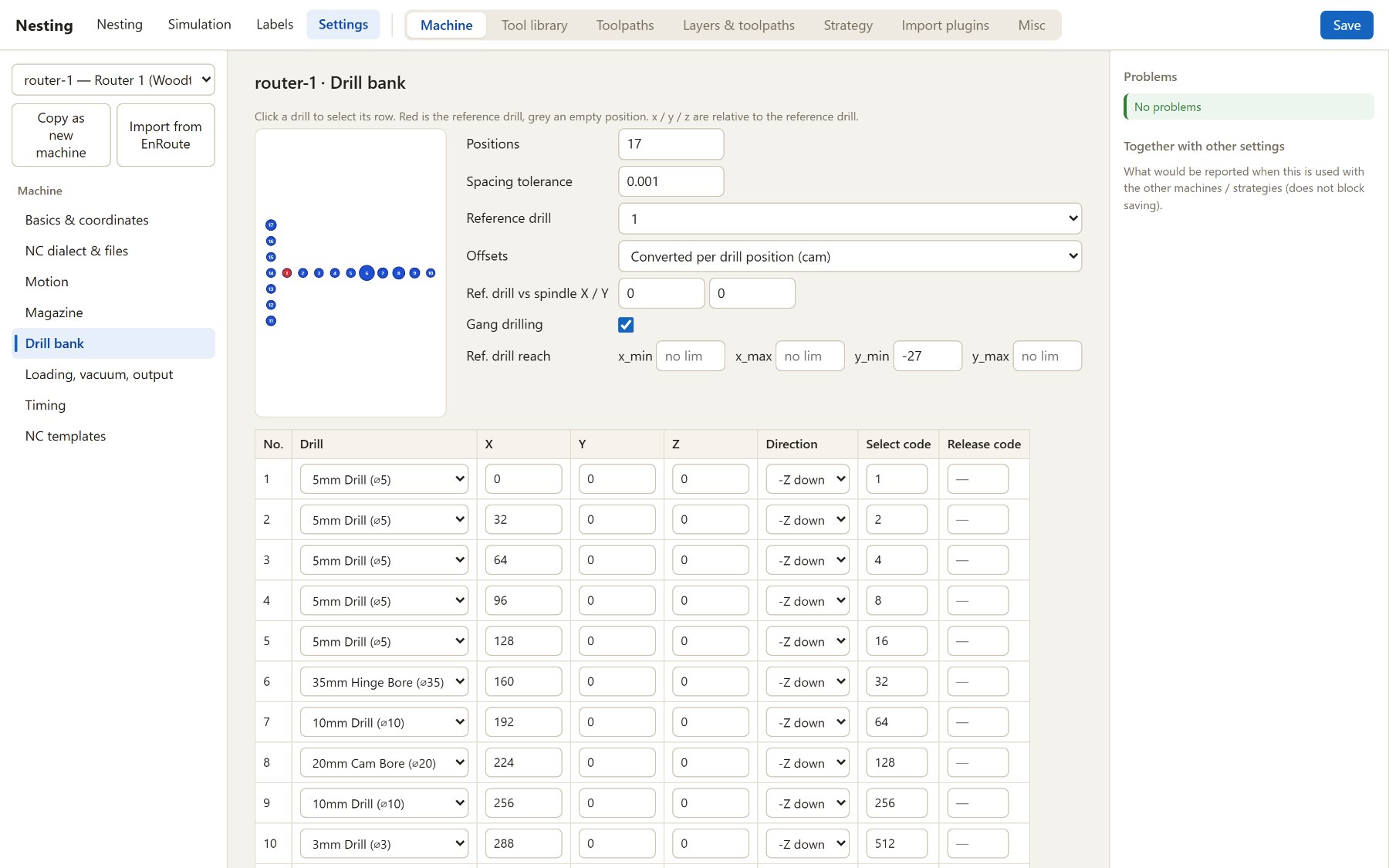
Task: Select red reference drill 1 in diagram
Action: tap(287, 273)
